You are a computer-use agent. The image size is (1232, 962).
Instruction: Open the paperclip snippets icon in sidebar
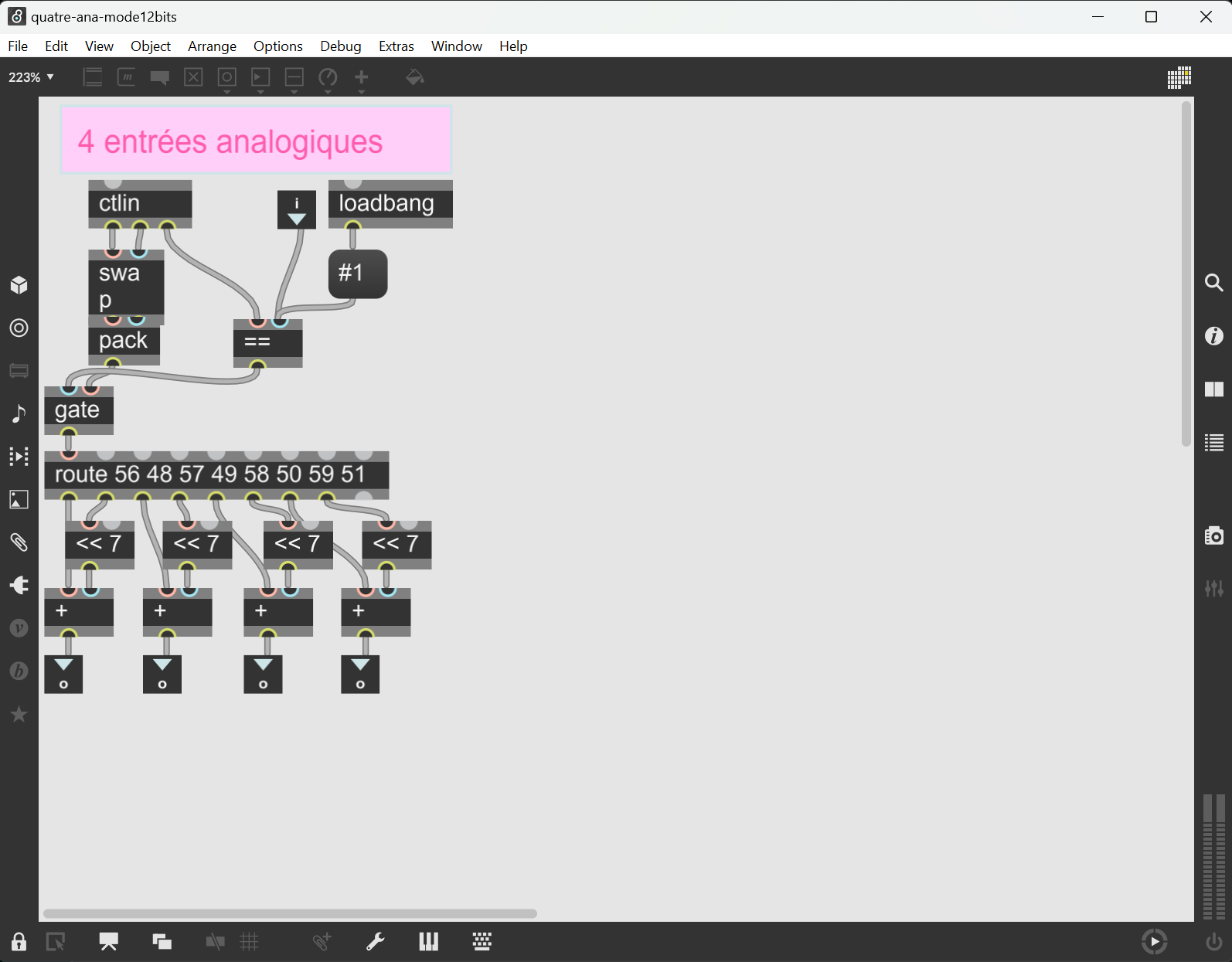[x=19, y=542]
